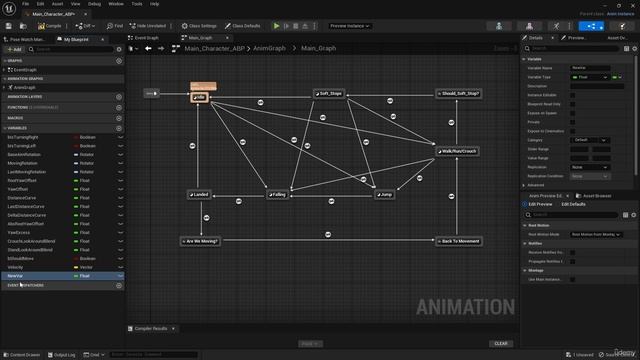The height and width of the screenshot is (360, 640).
Task: Open the Replication None dropdown
Action: point(590,167)
